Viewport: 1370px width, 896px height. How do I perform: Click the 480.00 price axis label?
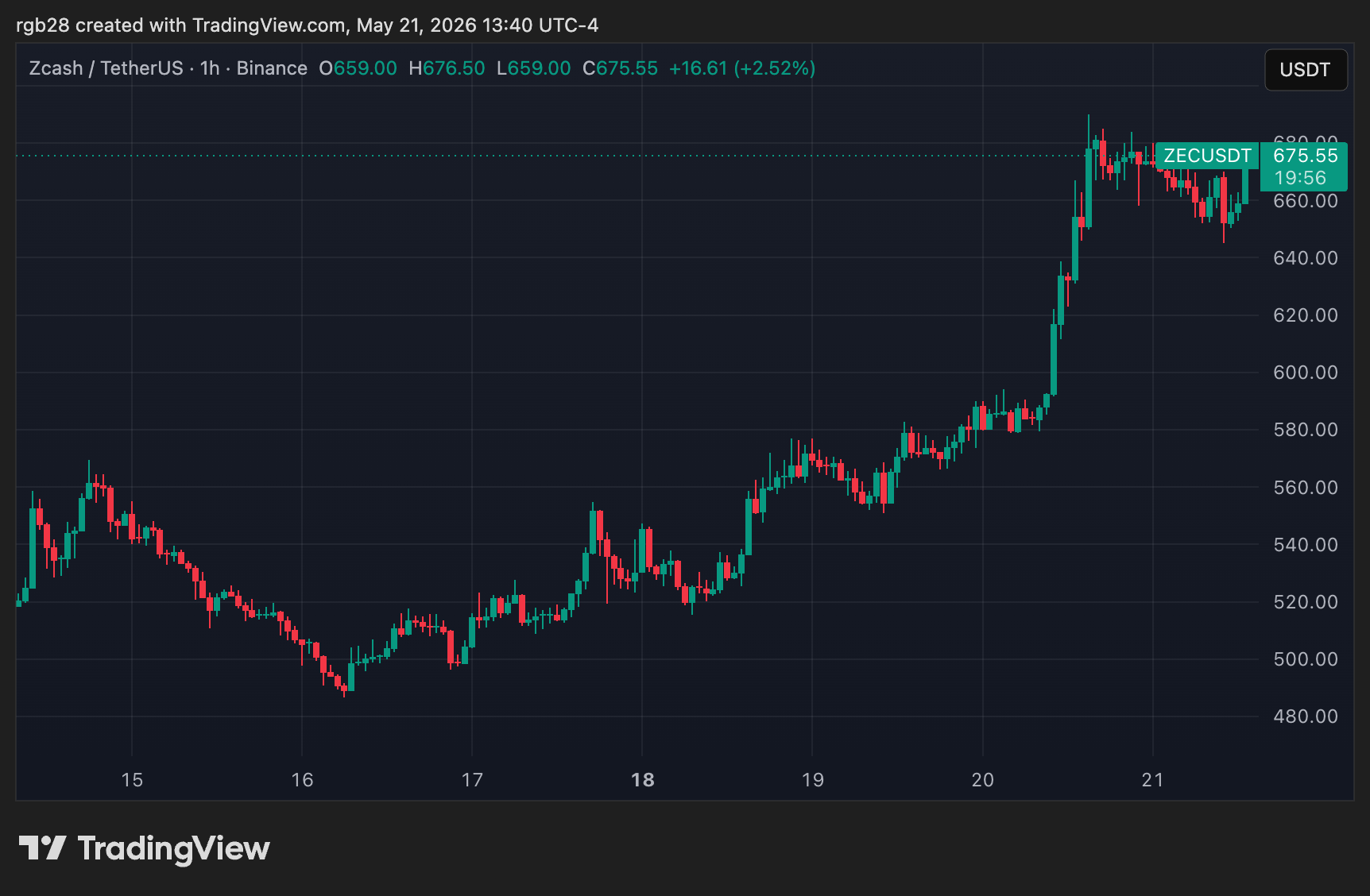click(x=1305, y=716)
